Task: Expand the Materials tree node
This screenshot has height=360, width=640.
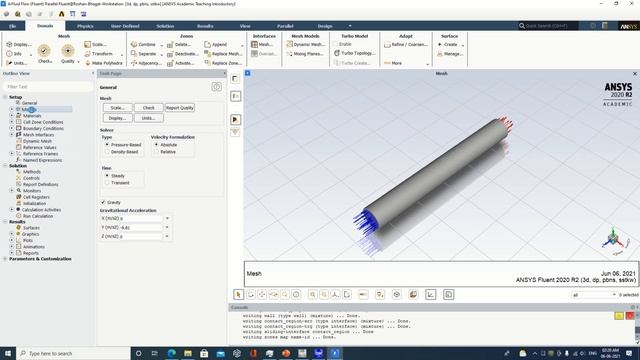Action: pos(12,116)
